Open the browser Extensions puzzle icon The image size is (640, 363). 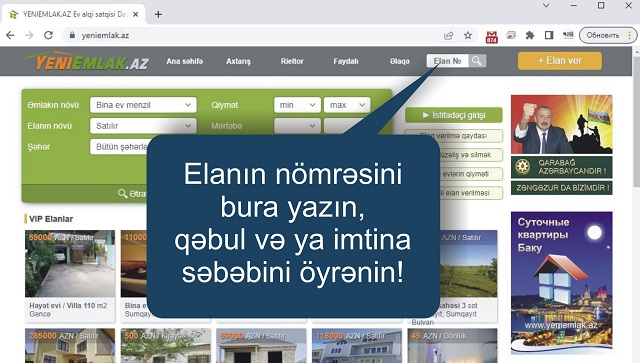tap(530, 36)
